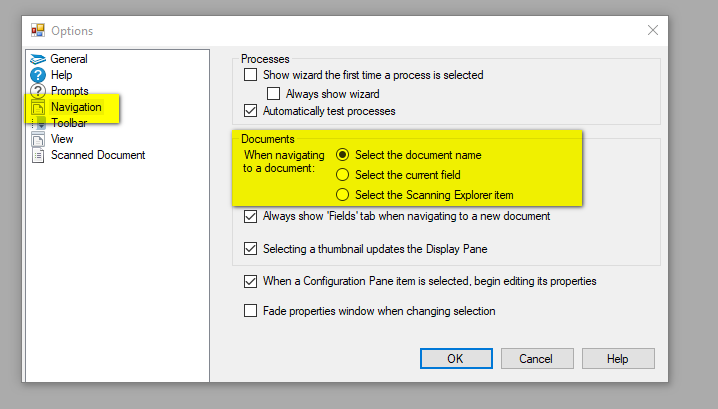Choose Select the Scanning Explorer item option

(343, 195)
